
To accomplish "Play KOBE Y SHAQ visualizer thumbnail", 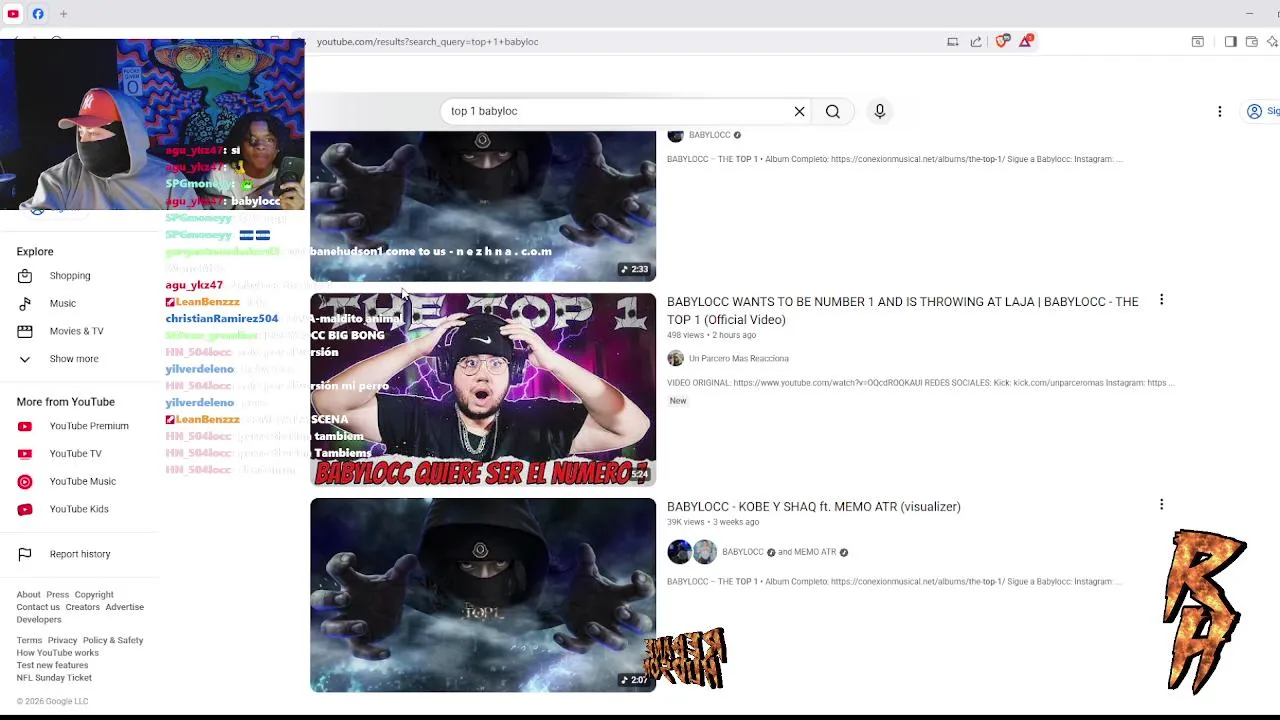I will tap(483, 595).
